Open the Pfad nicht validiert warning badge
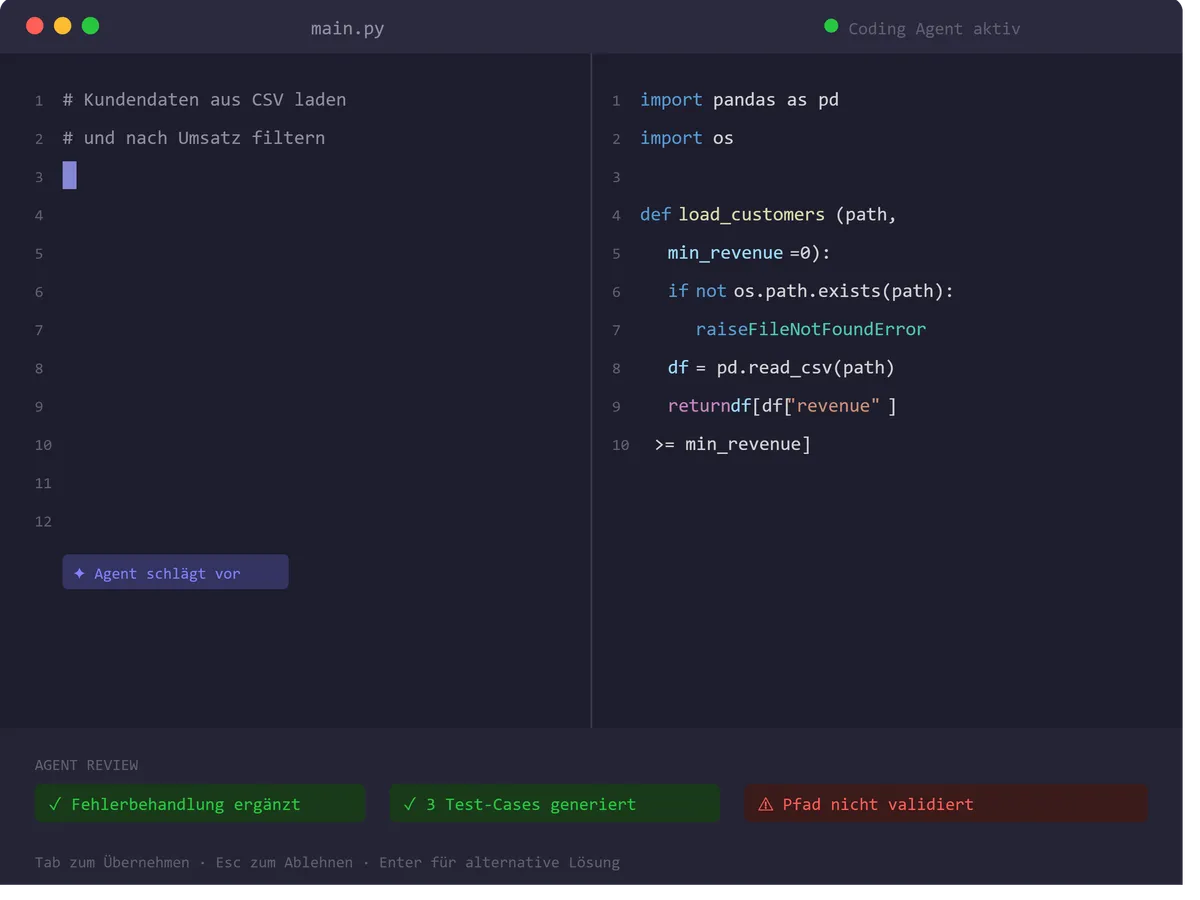This screenshot has height=900, width=1200. 946,804
